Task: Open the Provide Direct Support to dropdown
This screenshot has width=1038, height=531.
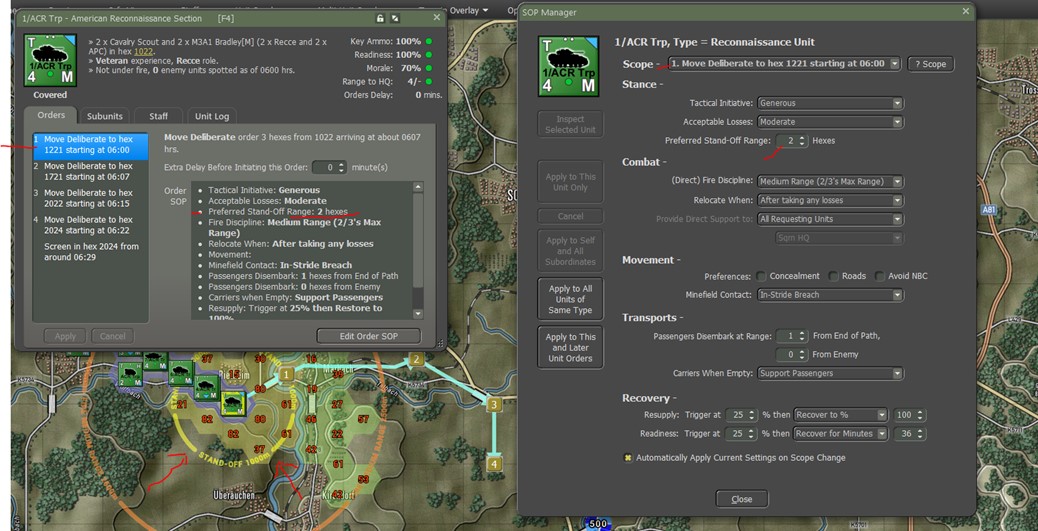Action: tap(830, 219)
